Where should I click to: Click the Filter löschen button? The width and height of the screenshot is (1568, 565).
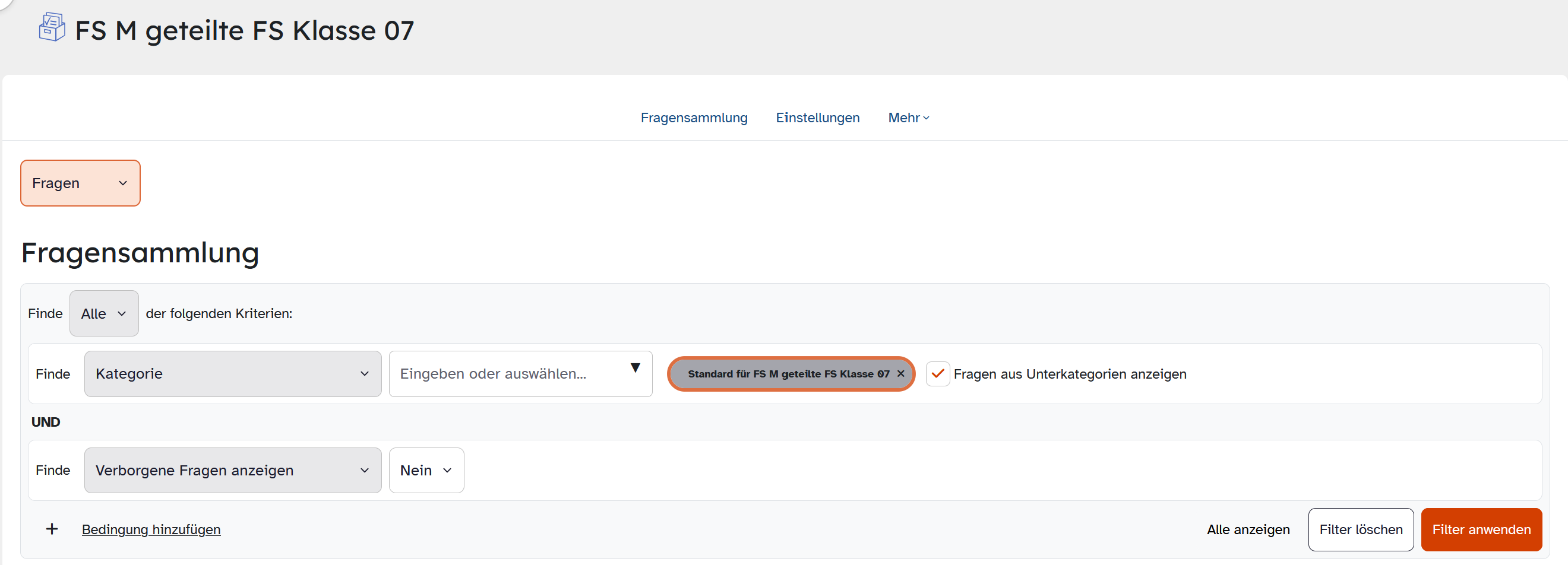[1361, 530]
